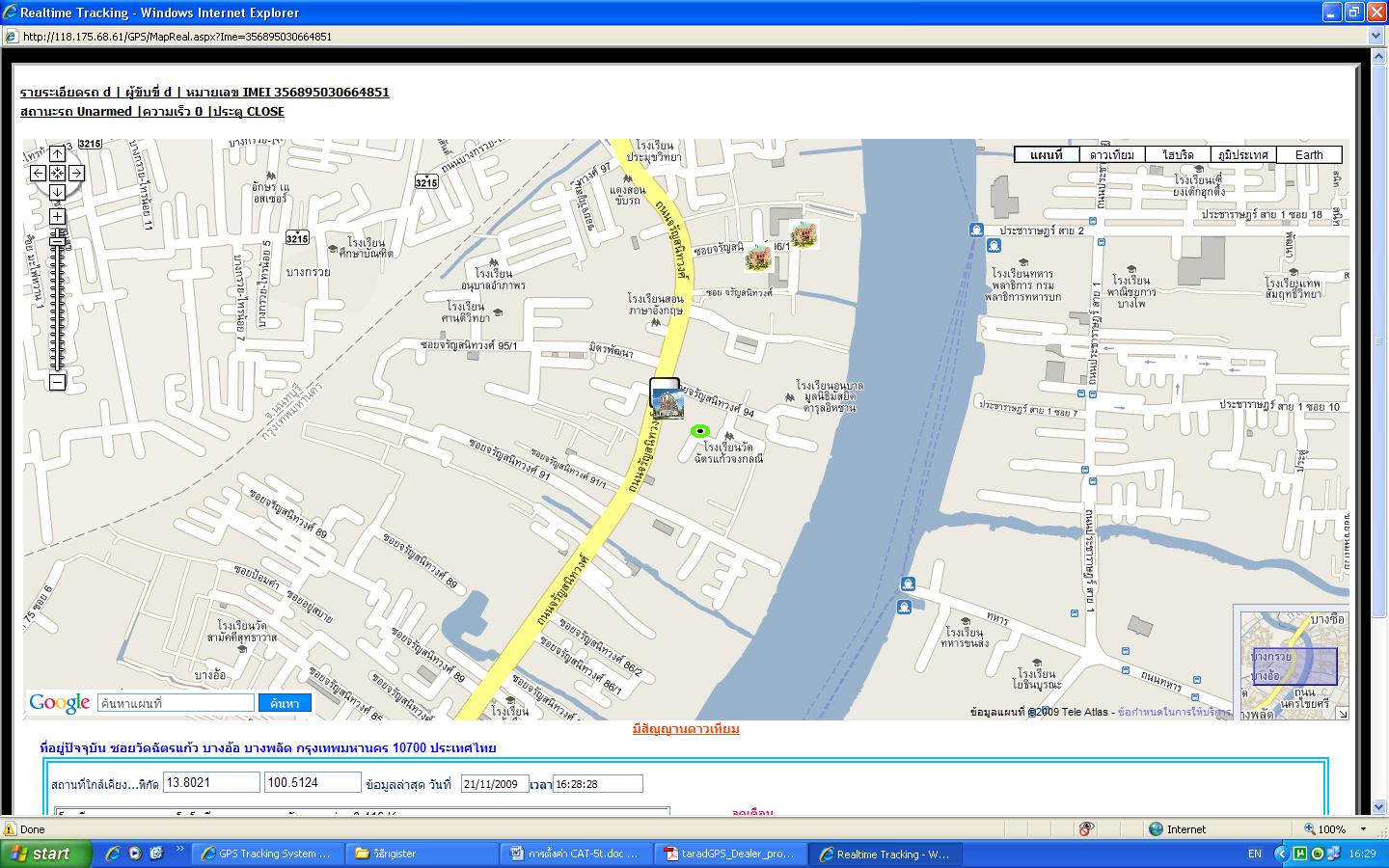
Task: Click the right house marker near 96/1
Action: pyautogui.click(x=803, y=234)
